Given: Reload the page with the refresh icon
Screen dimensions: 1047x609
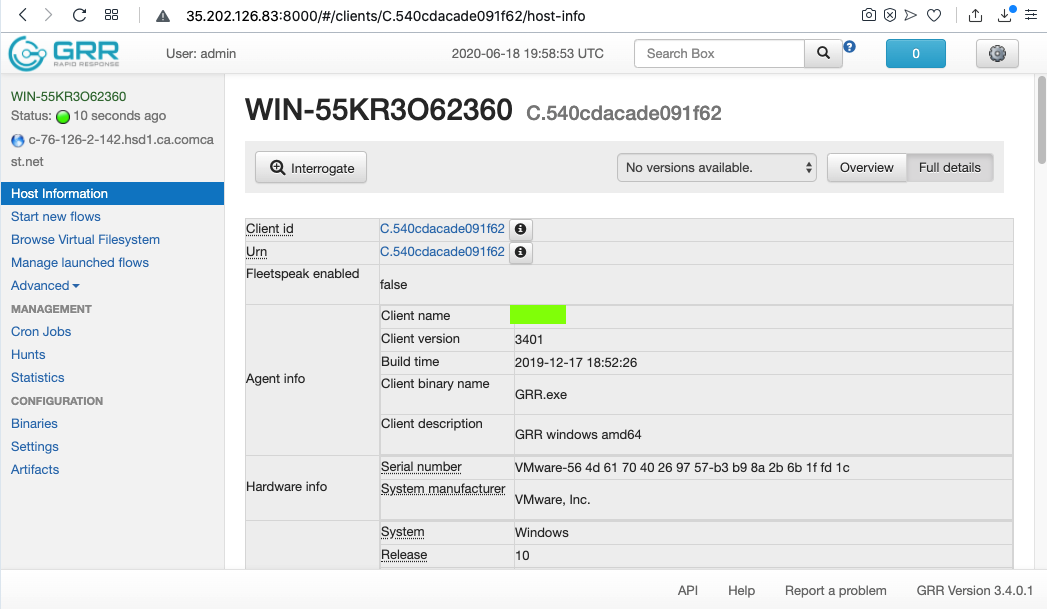Looking at the screenshot, I should [79, 15].
